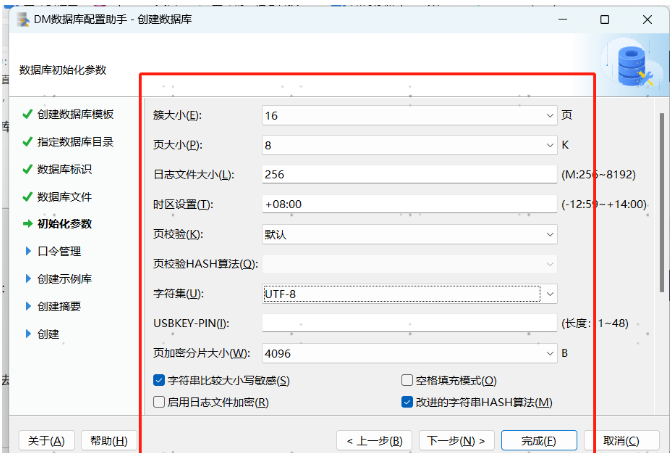The width and height of the screenshot is (670, 453).
Task: Go to 创建示例库 step label
Action: click(65, 279)
